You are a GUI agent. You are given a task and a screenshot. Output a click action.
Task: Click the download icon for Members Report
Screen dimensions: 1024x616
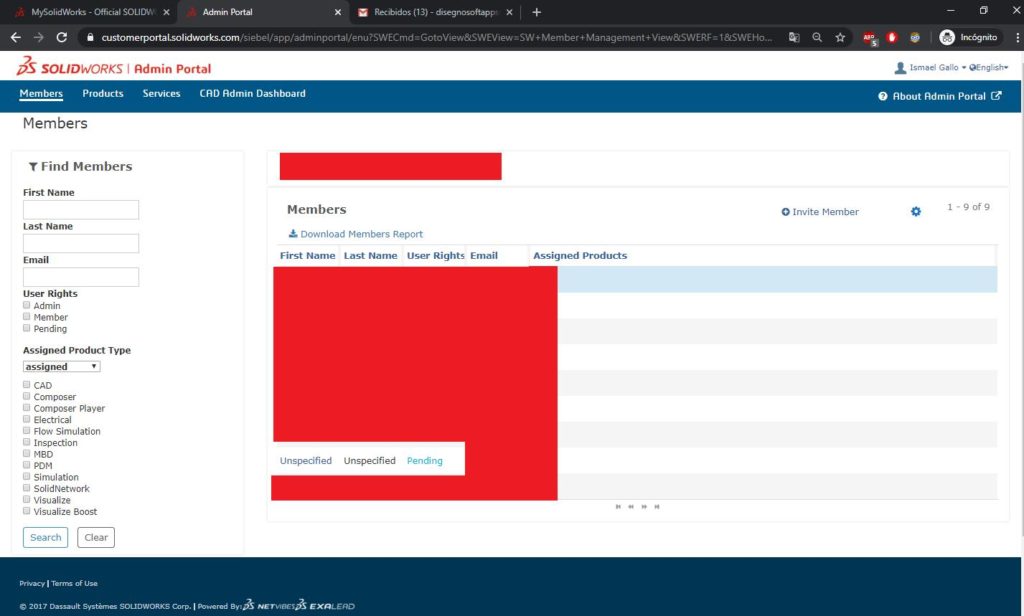coord(293,233)
